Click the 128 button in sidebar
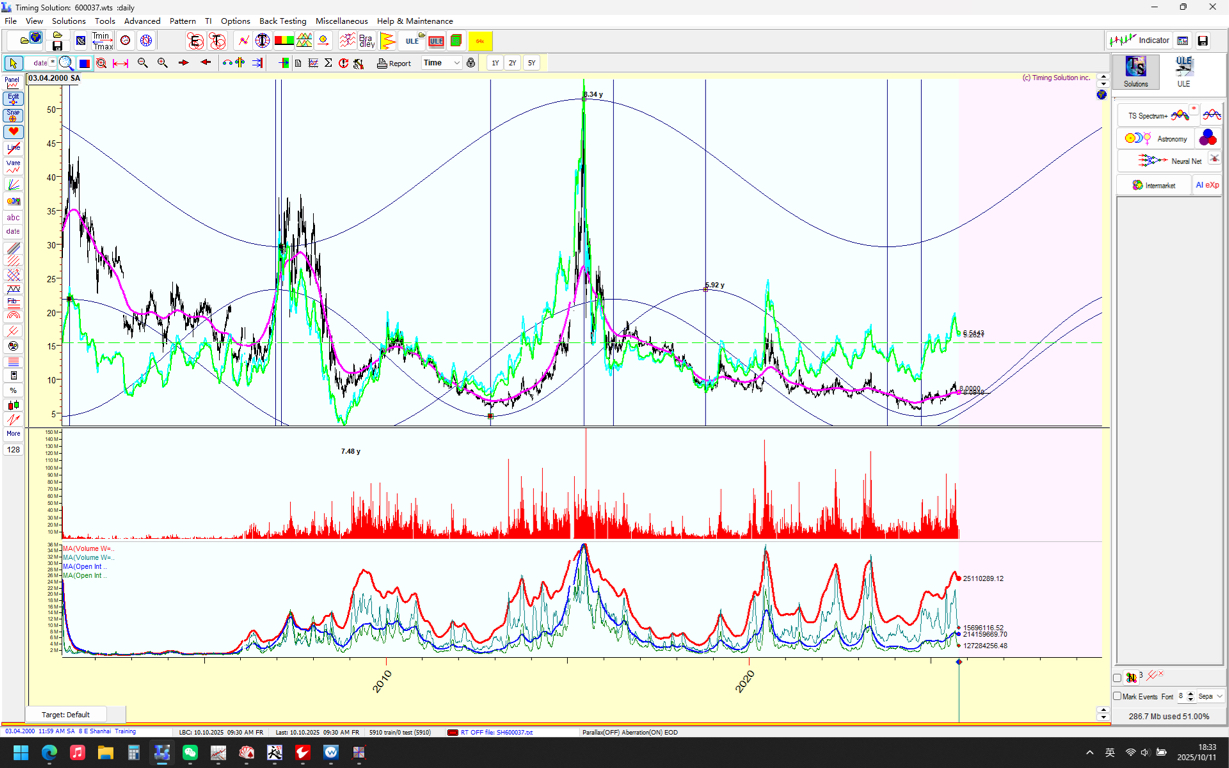1229x768 pixels. pos(13,450)
